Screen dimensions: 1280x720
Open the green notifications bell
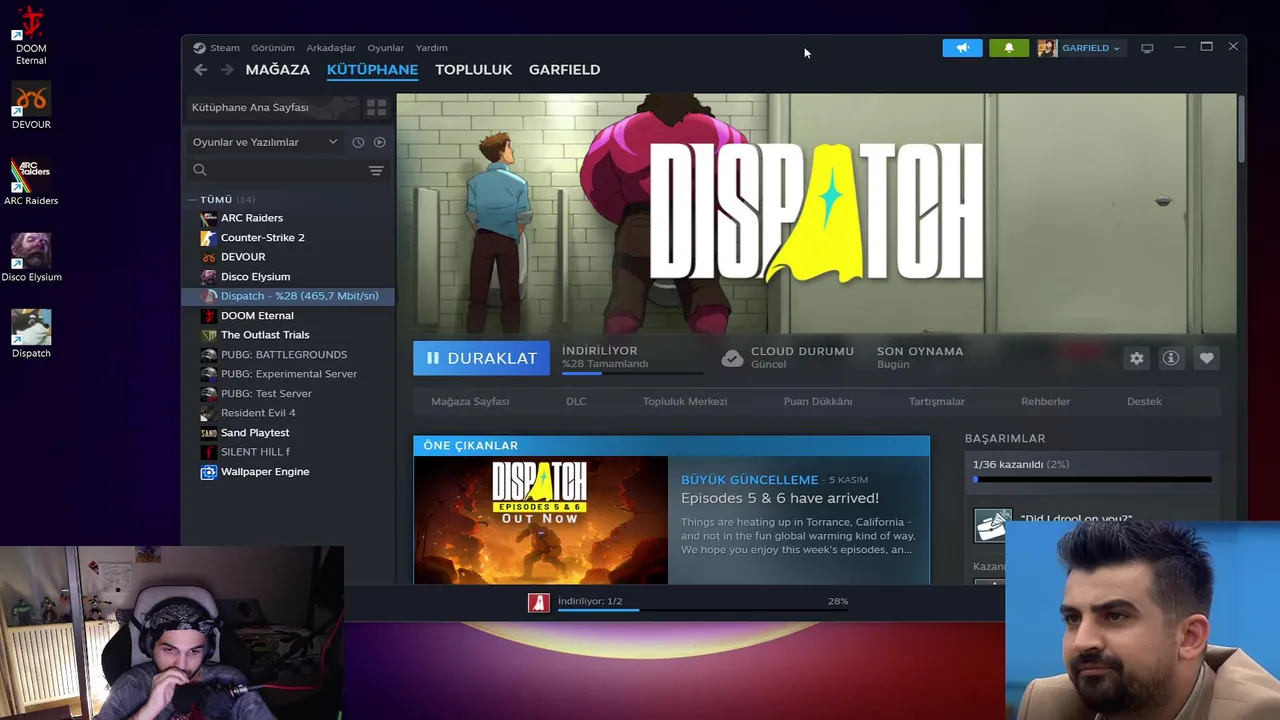coord(1008,48)
